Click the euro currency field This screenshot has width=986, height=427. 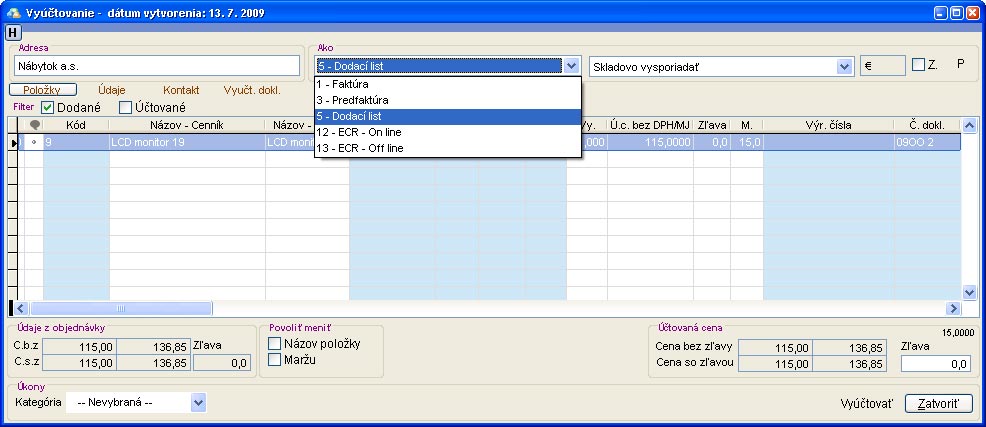tap(881, 65)
